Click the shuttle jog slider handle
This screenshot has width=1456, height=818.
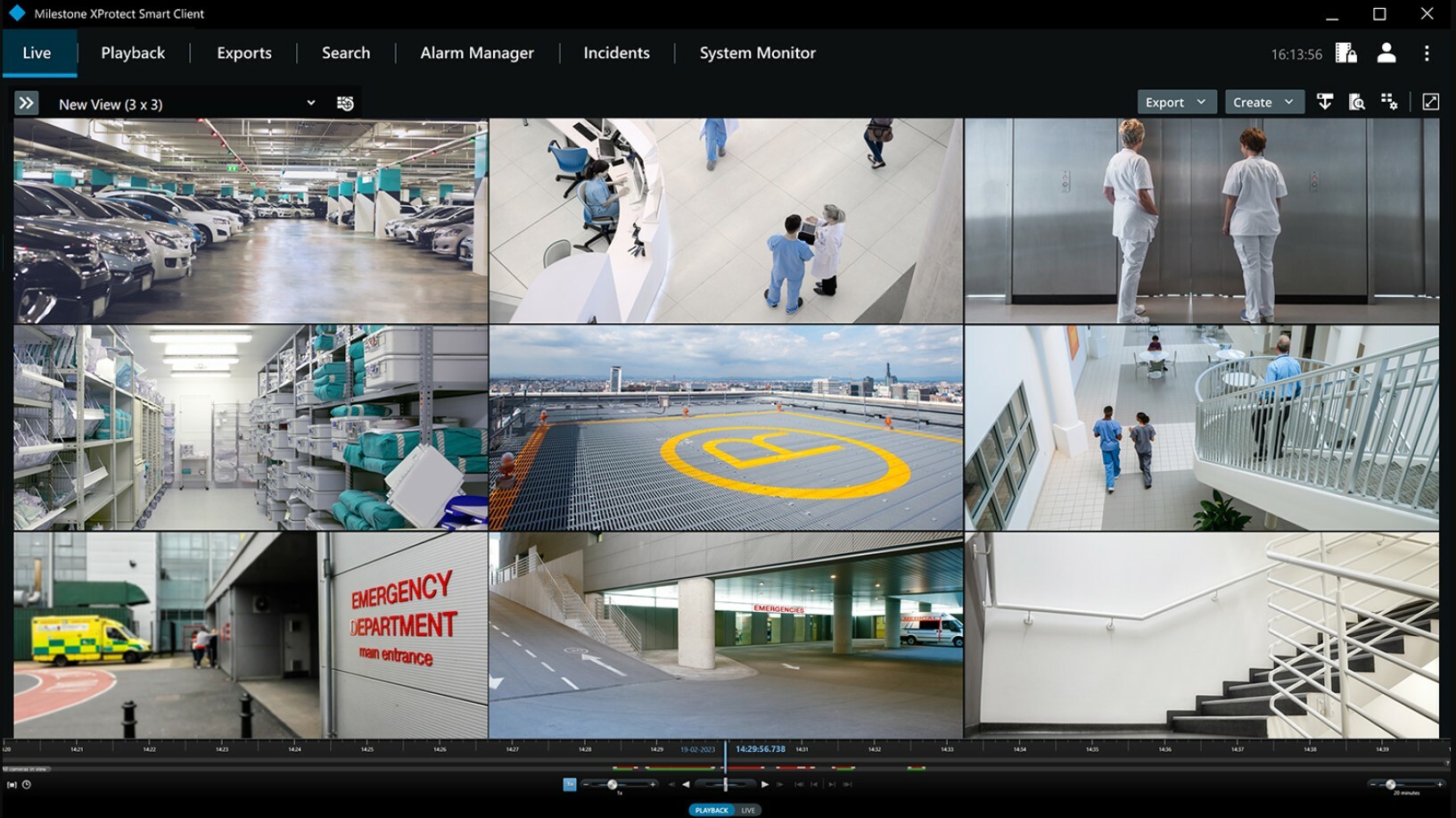[x=725, y=784]
